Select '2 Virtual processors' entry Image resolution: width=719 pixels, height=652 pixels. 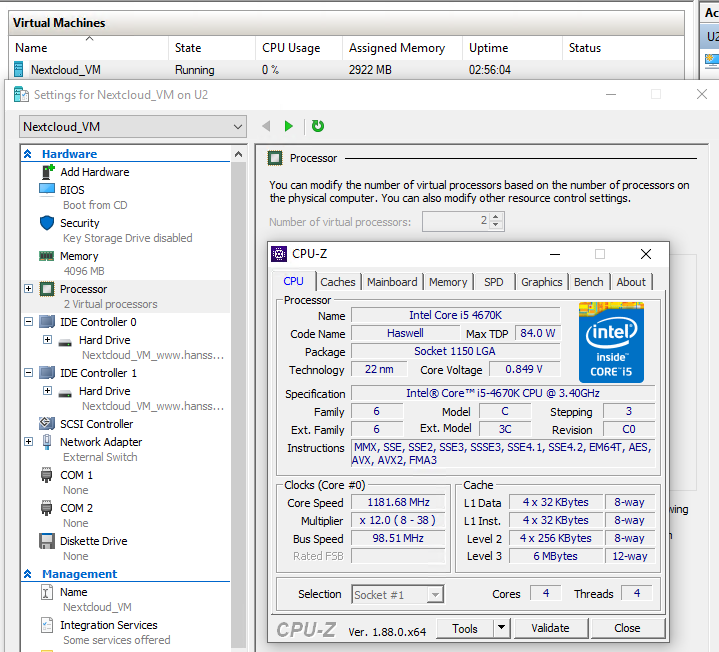[111, 304]
